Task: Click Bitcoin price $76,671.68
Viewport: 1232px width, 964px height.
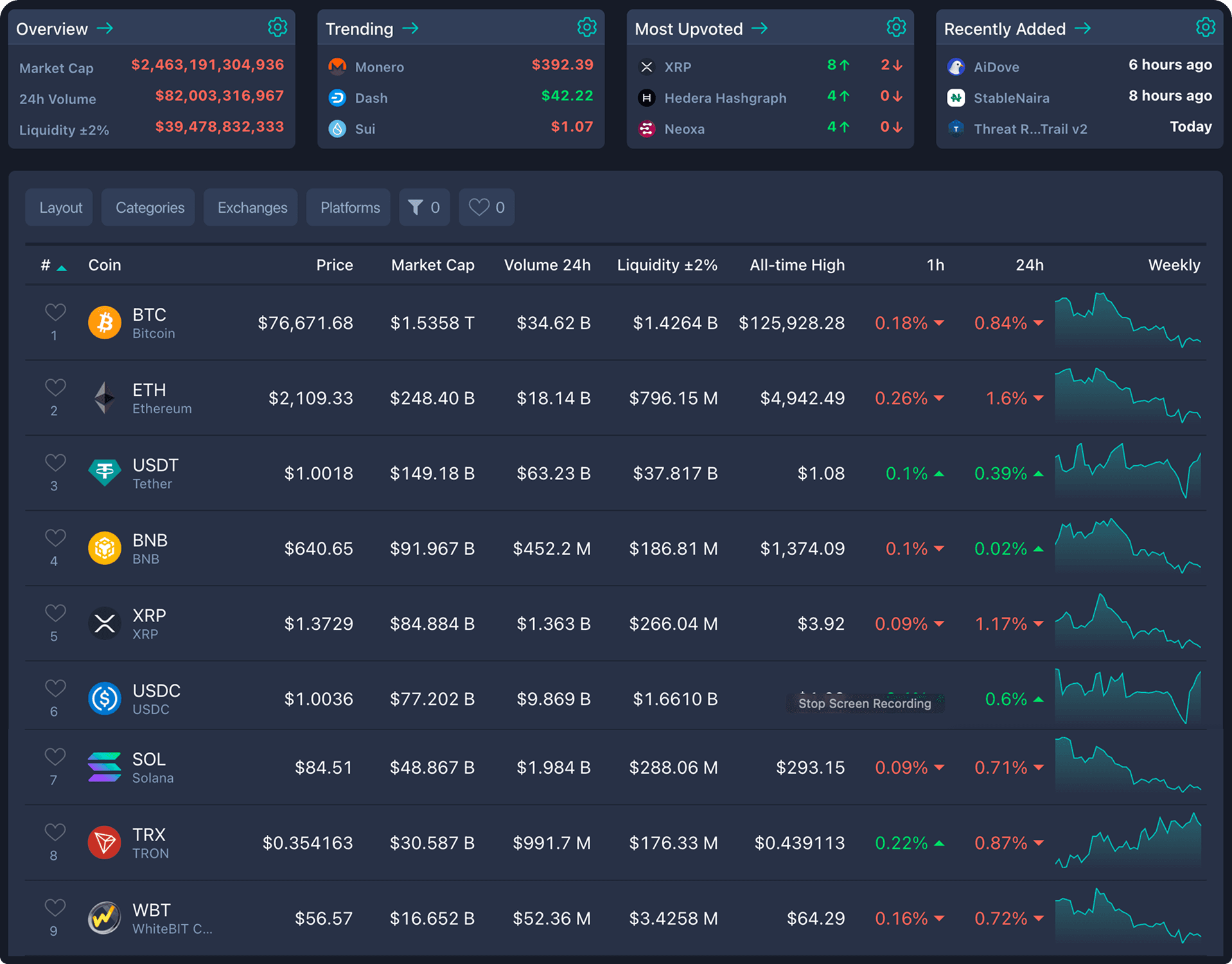Action: pos(305,323)
